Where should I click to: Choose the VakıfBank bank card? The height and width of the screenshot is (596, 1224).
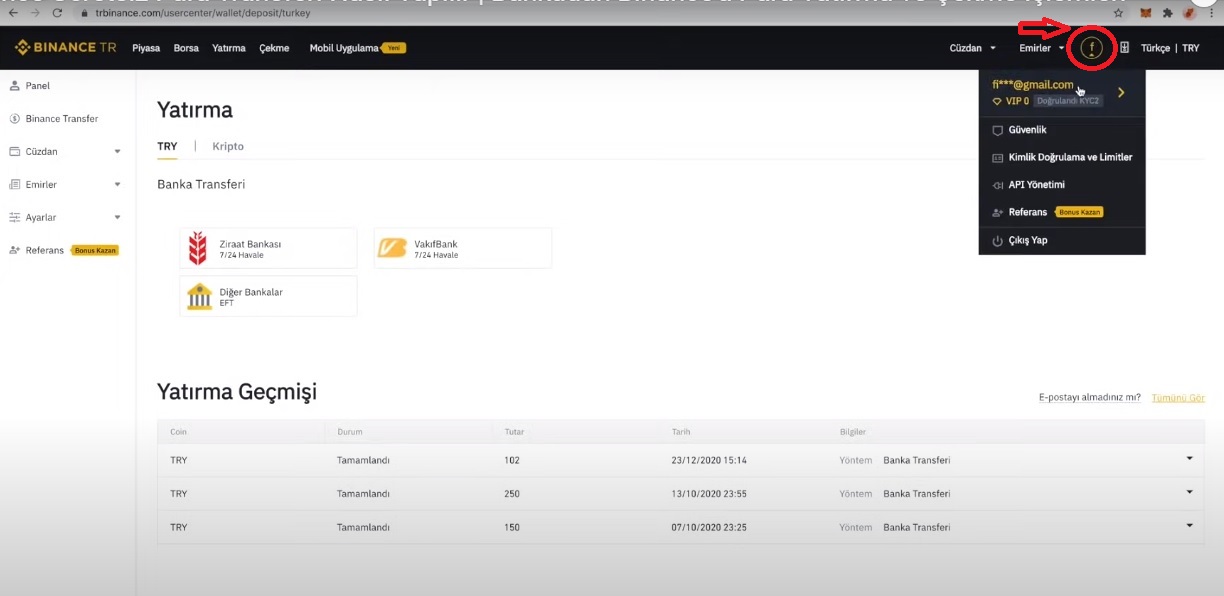point(462,248)
